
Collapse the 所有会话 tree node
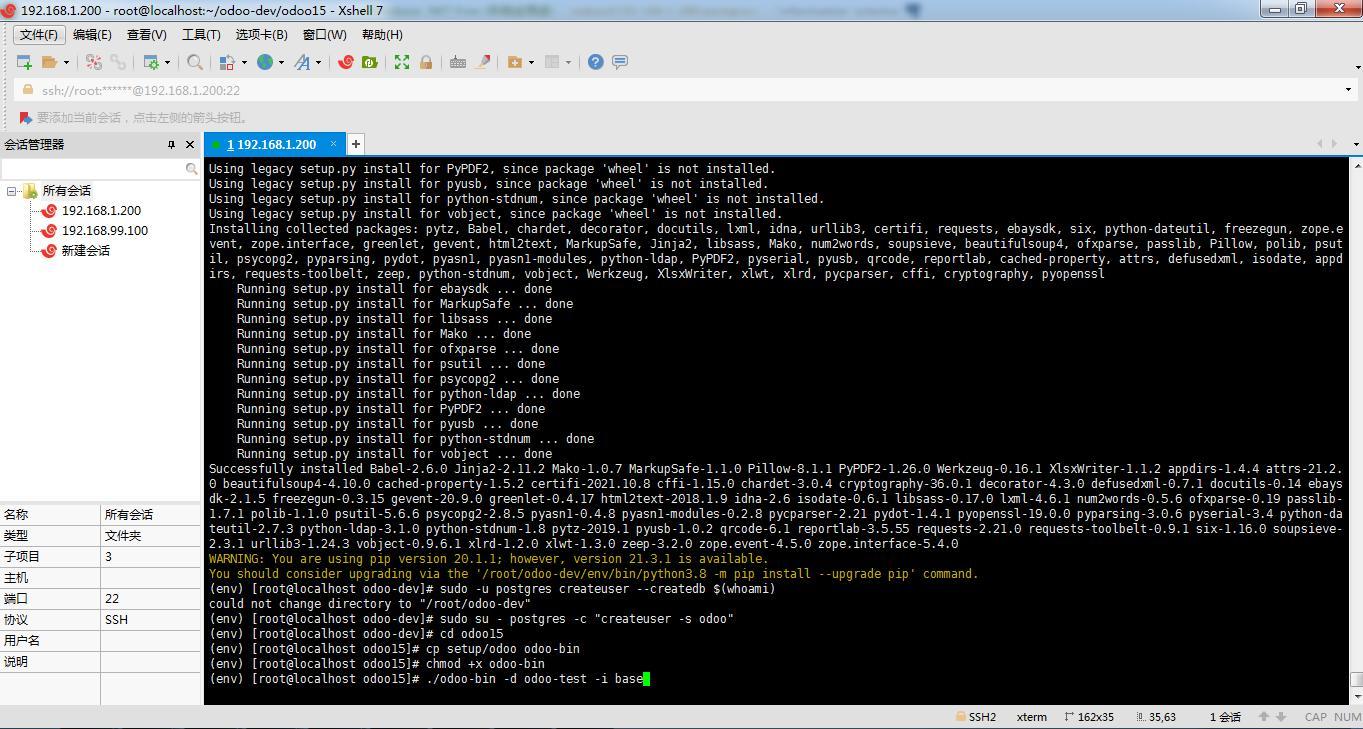coord(12,191)
